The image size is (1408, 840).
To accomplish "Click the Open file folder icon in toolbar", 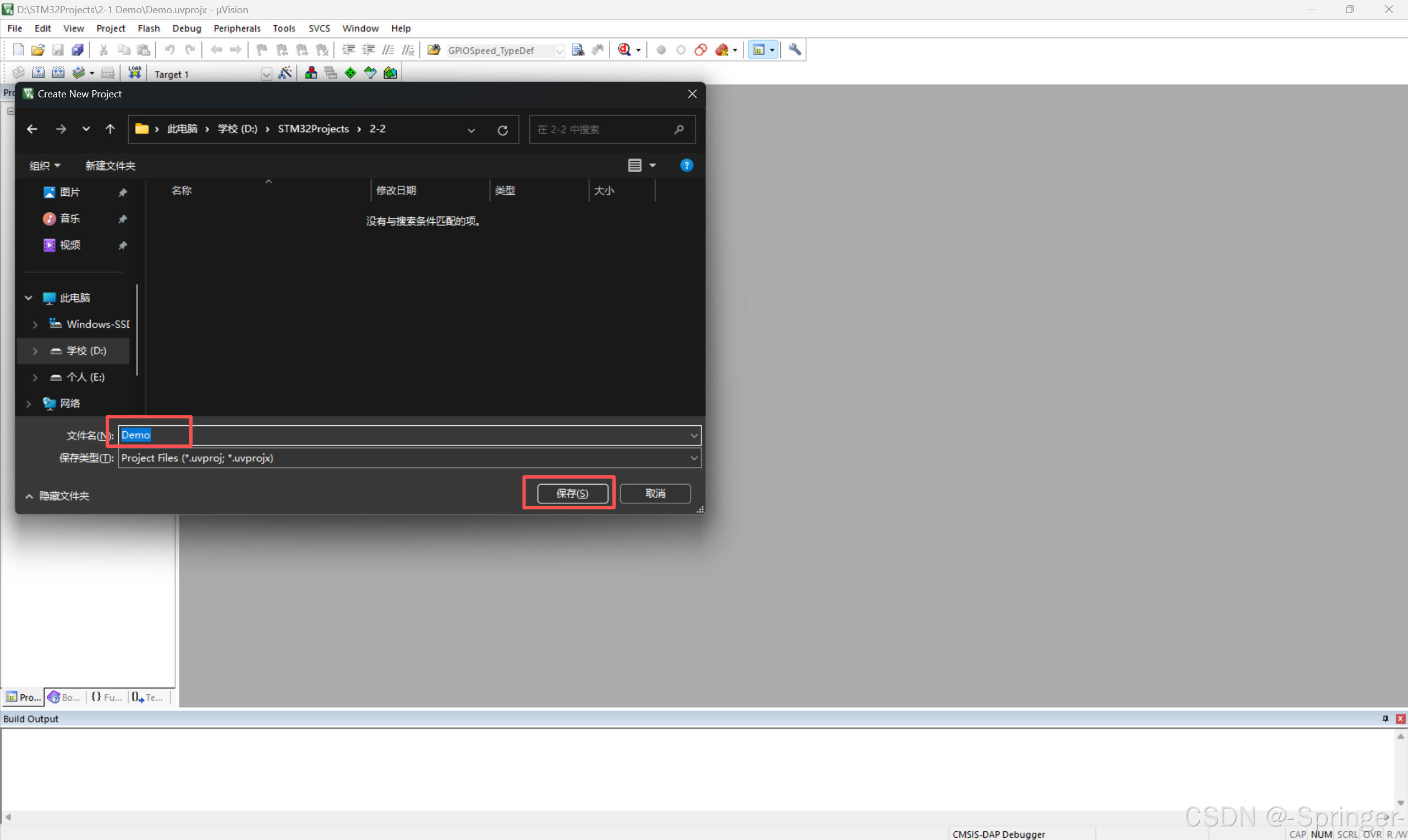I will tap(38, 50).
